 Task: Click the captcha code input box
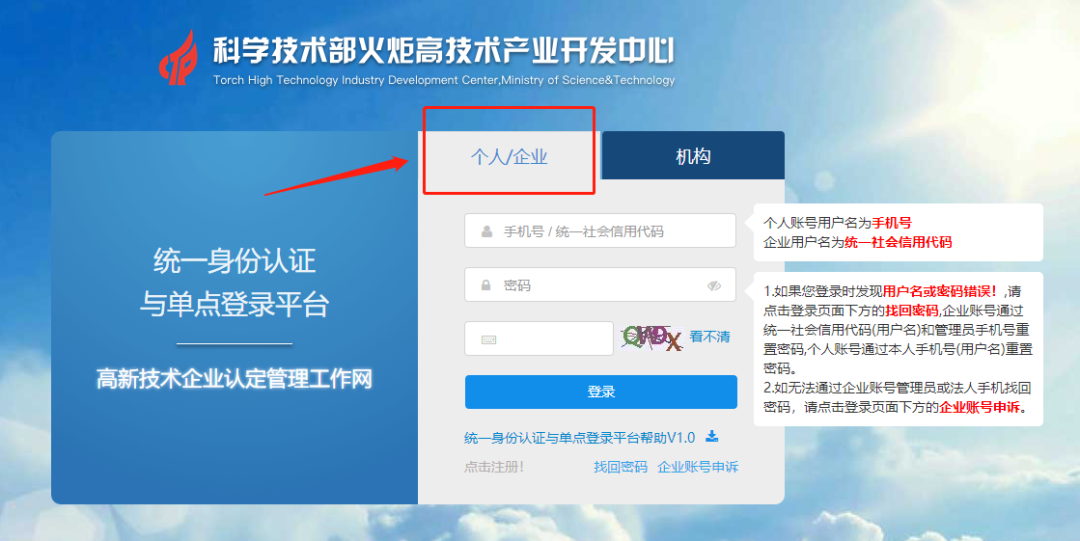pos(539,338)
